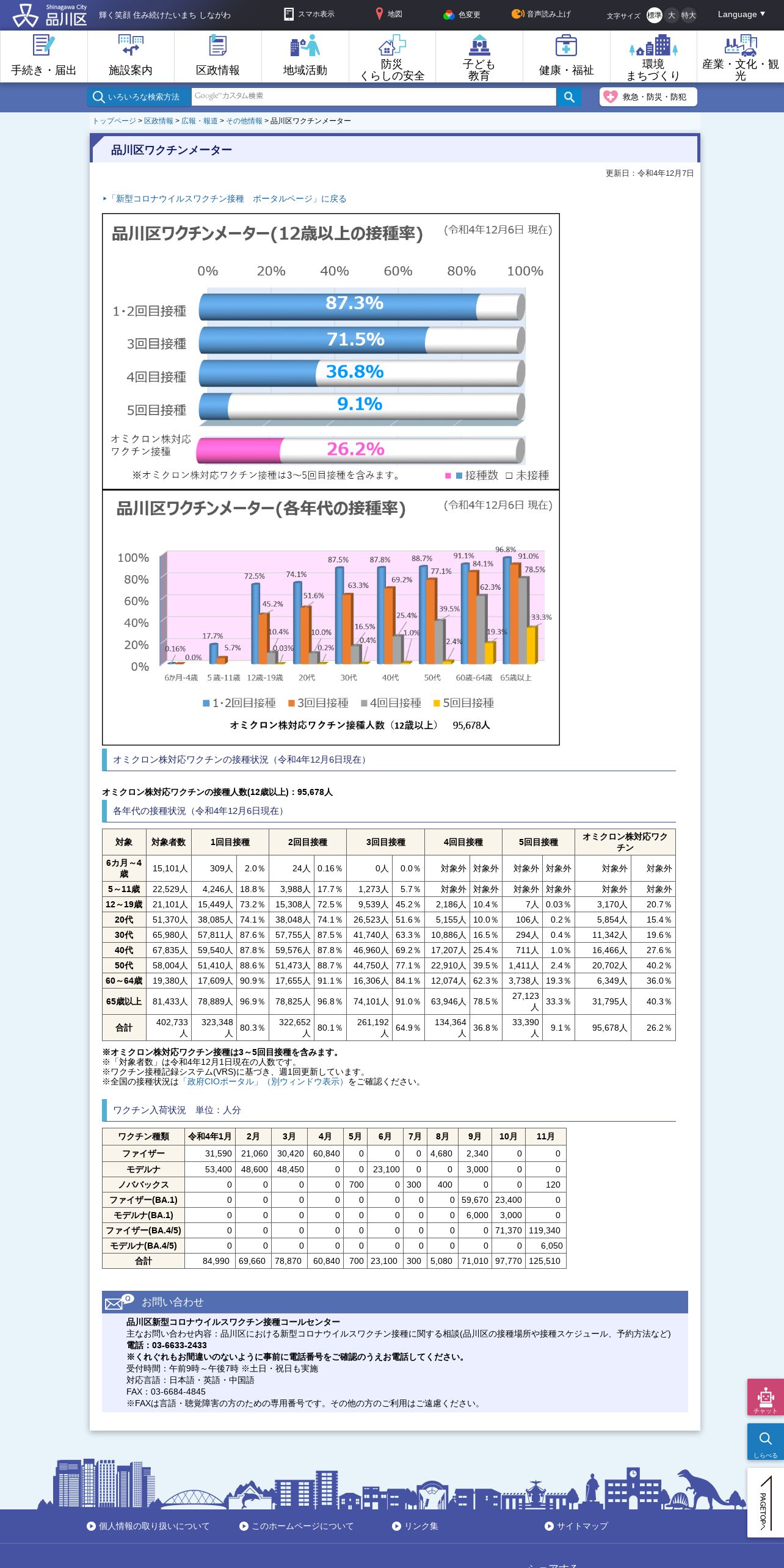Open the しらべる search side button
The width and height of the screenshot is (784, 1568).
765,1442
